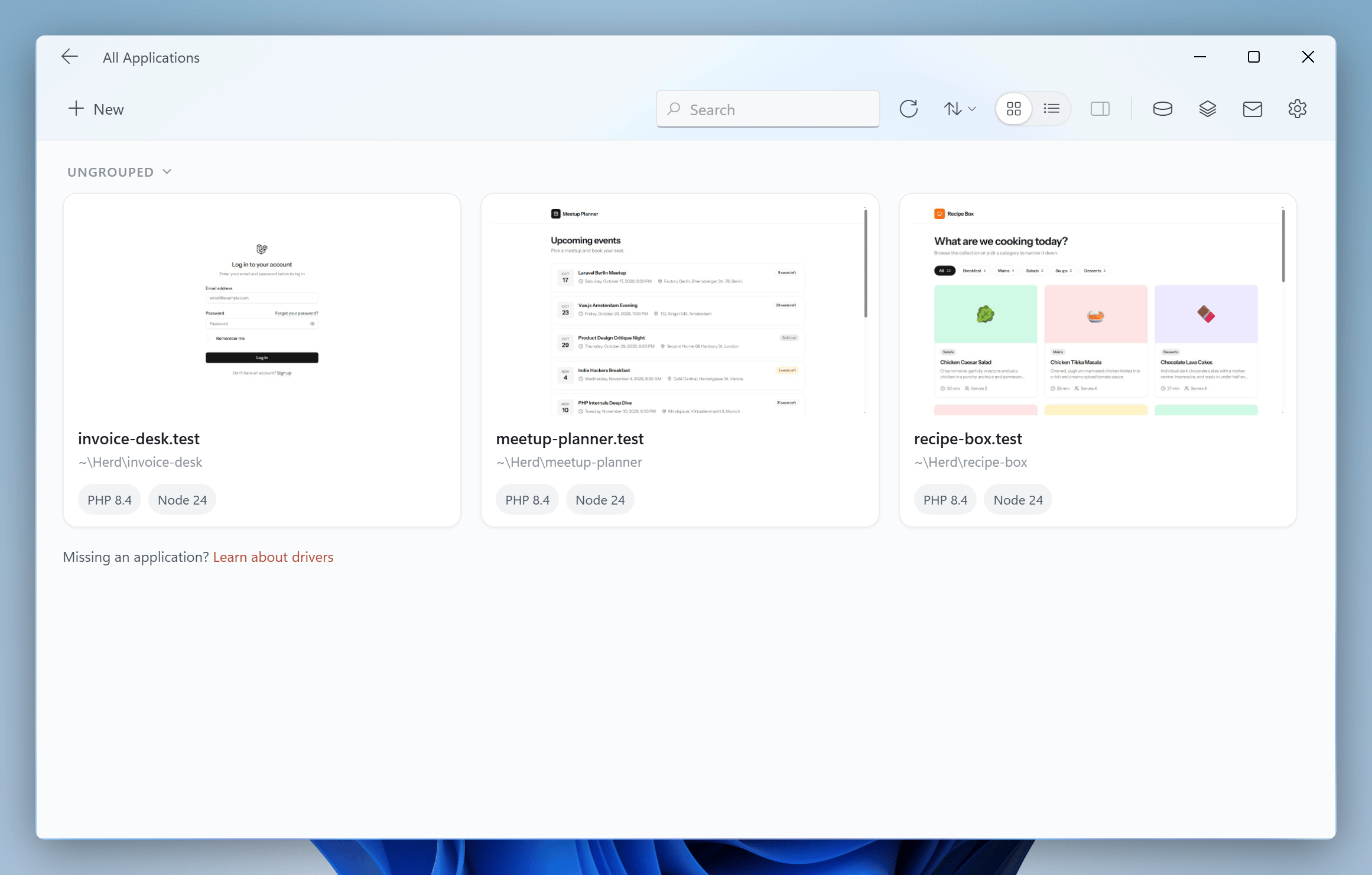Select the invoice-desk.test title
1372x875 pixels.
(139, 438)
